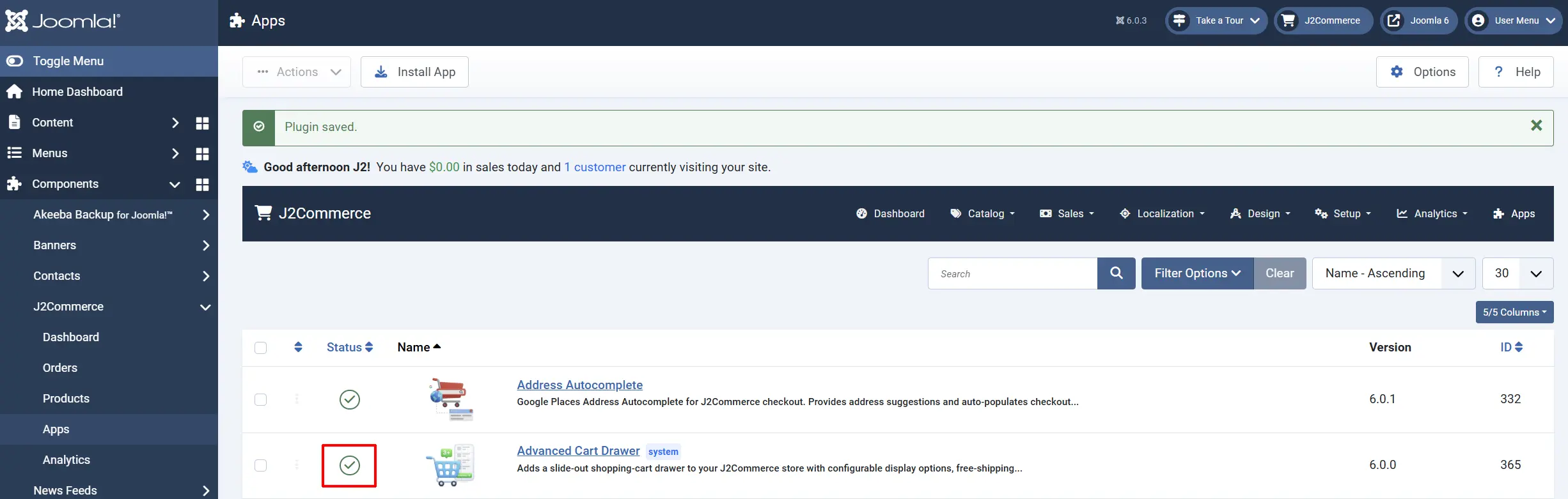The width and height of the screenshot is (1568, 499).
Task: Open Take a Tour dropdown
Action: tap(1216, 20)
